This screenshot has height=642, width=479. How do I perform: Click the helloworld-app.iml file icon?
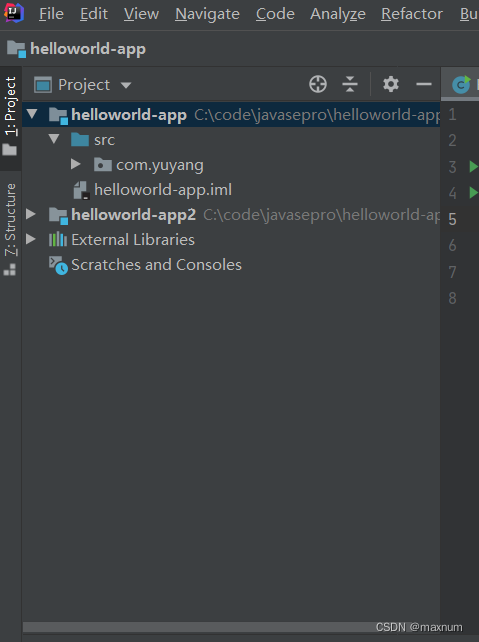click(81, 190)
